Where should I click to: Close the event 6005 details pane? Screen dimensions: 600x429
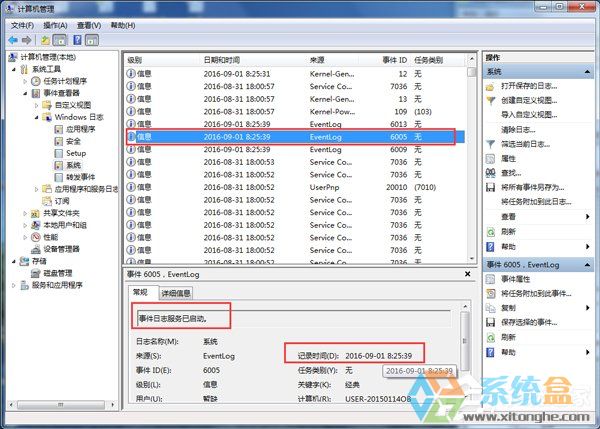(467, 274)
